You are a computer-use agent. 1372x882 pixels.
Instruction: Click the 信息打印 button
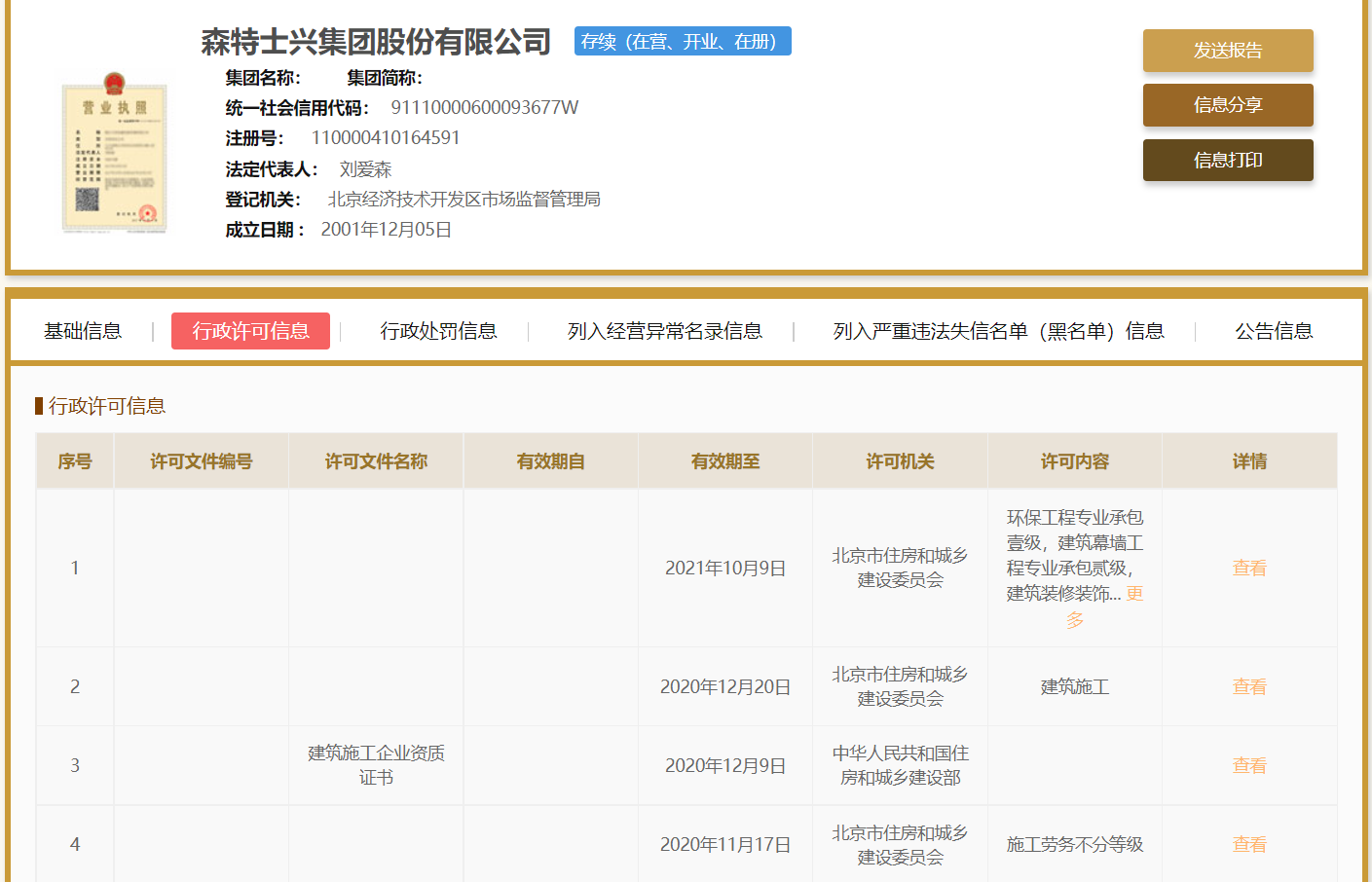coord(1228,161)
